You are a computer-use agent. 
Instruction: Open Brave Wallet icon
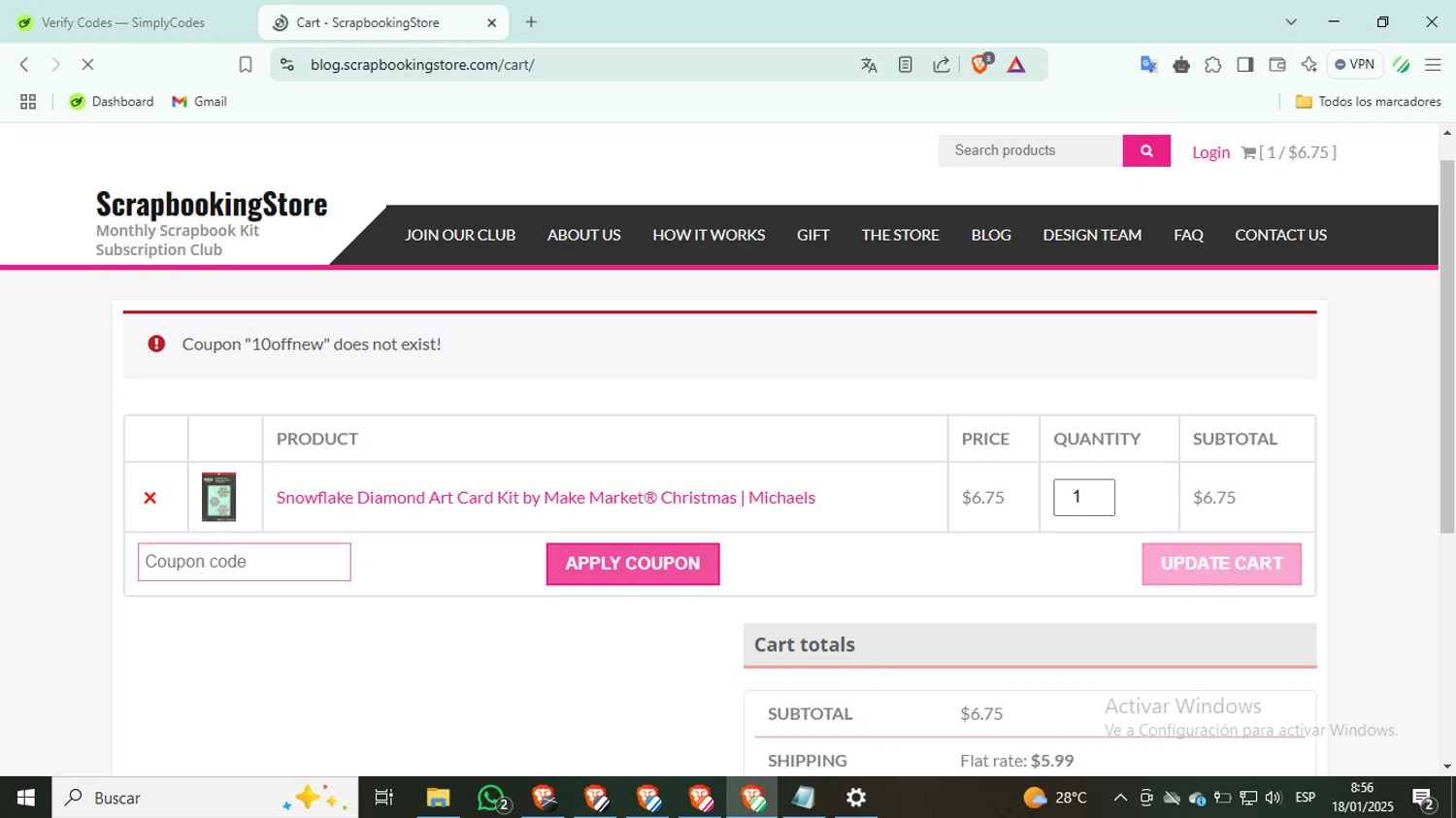(1277, 65)
